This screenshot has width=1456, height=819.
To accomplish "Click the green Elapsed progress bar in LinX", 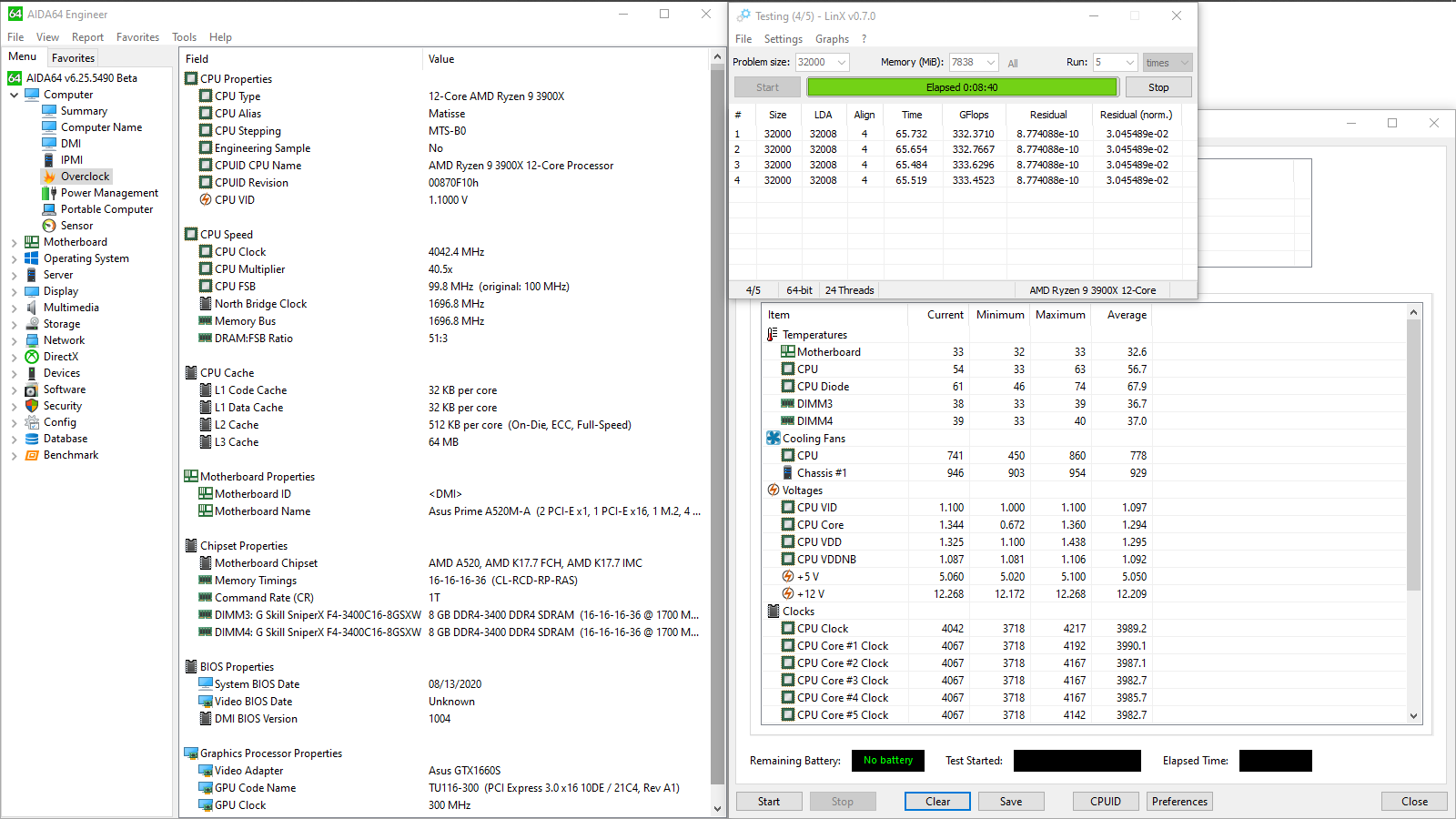I will pos(962,87).
